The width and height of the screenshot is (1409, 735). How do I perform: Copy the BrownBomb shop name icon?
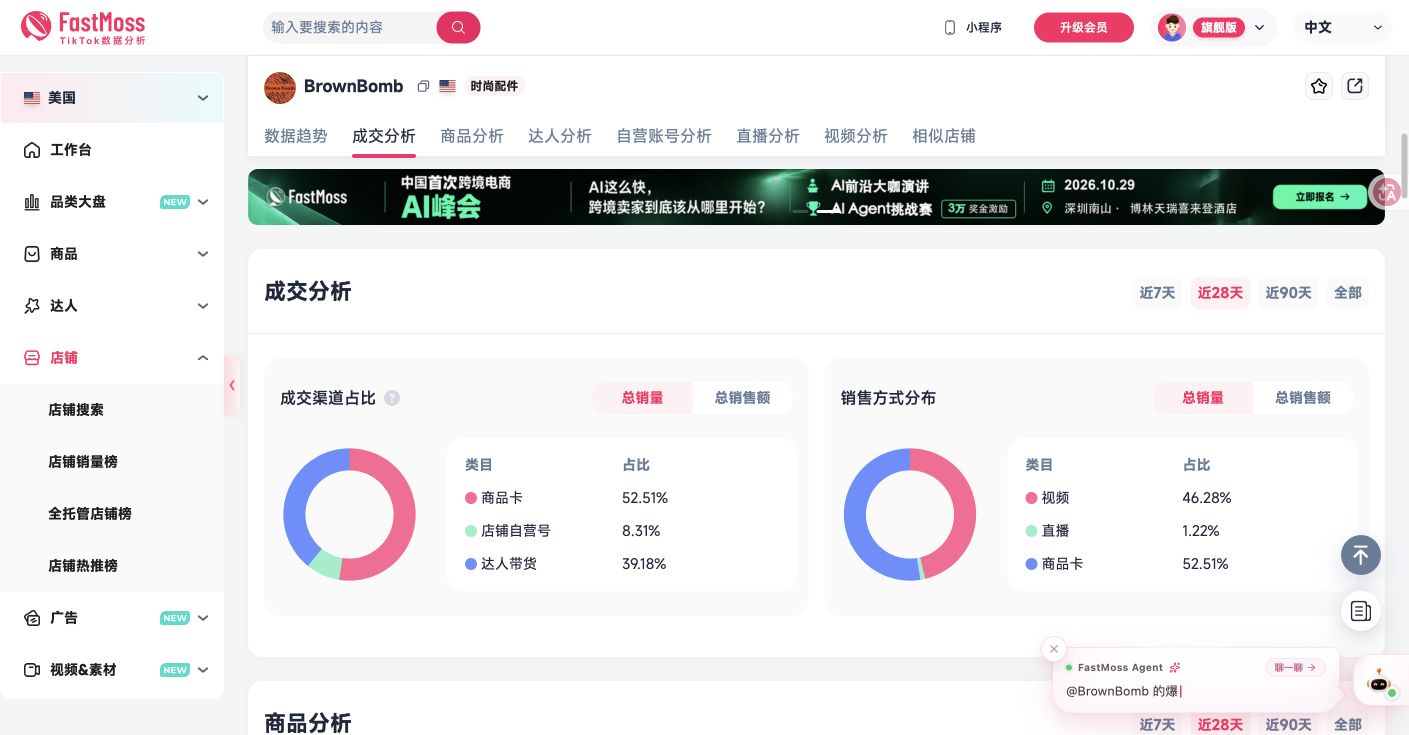[423, 86]
